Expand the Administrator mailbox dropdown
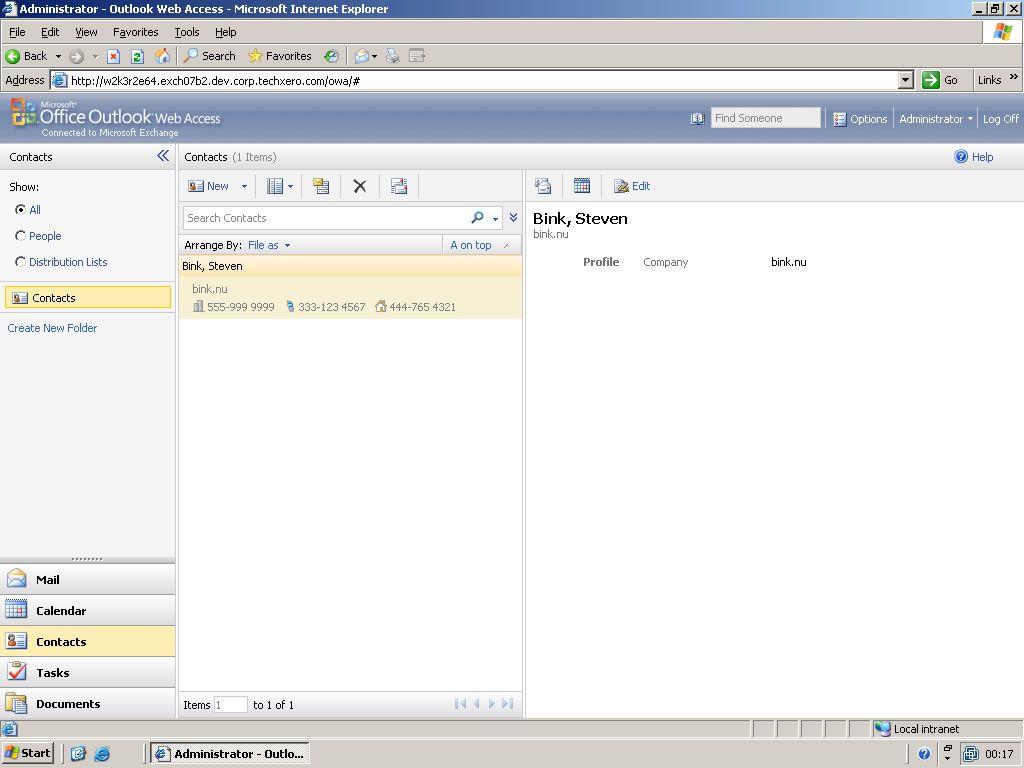 (x=936, y=119)
